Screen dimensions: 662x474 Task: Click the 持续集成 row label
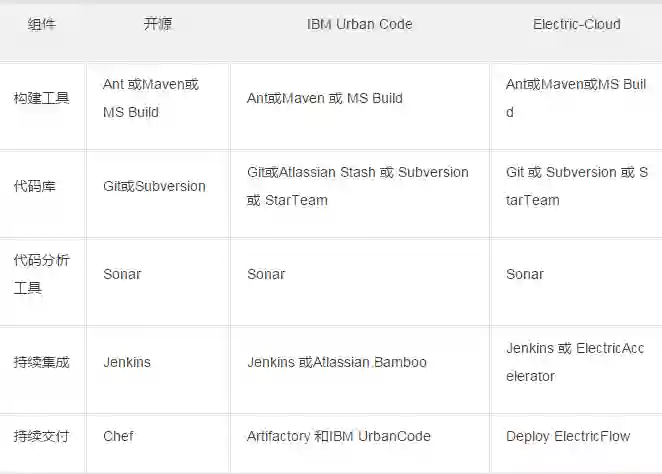pos(42,362)
